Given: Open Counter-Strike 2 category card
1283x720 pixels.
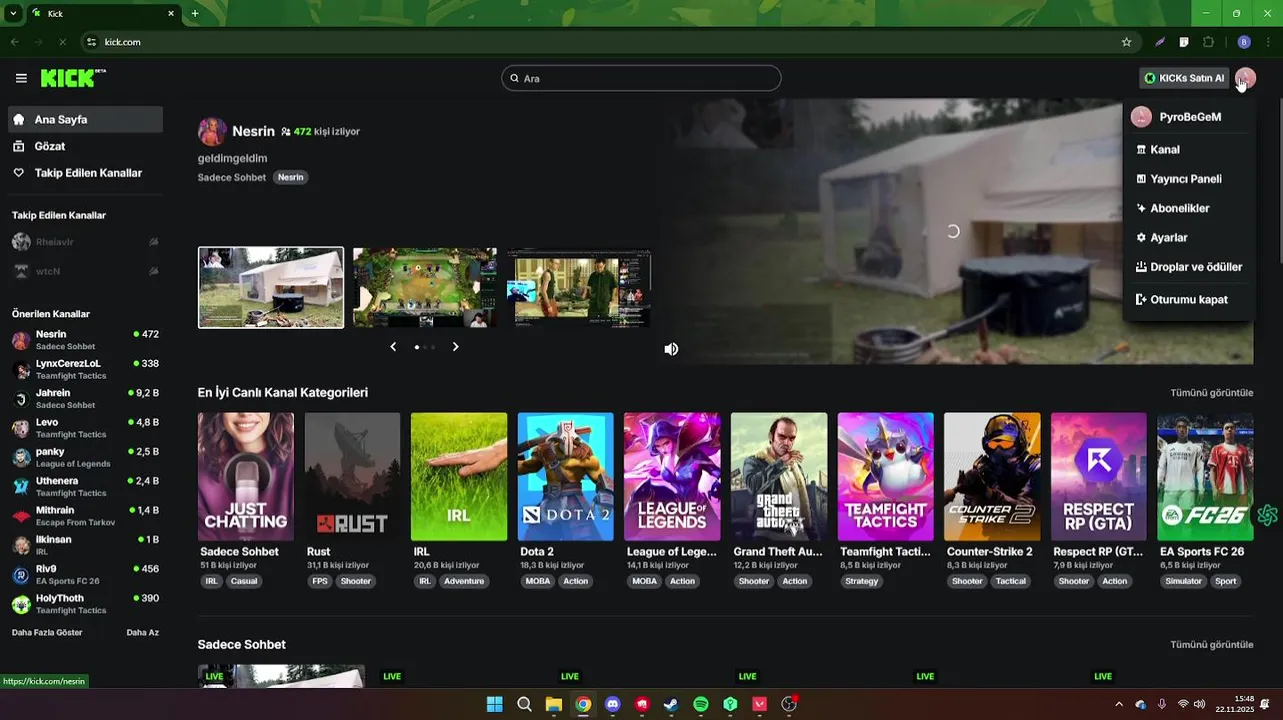Looking at the screenshot, I should pyautogui.click(x=992, y=477).
